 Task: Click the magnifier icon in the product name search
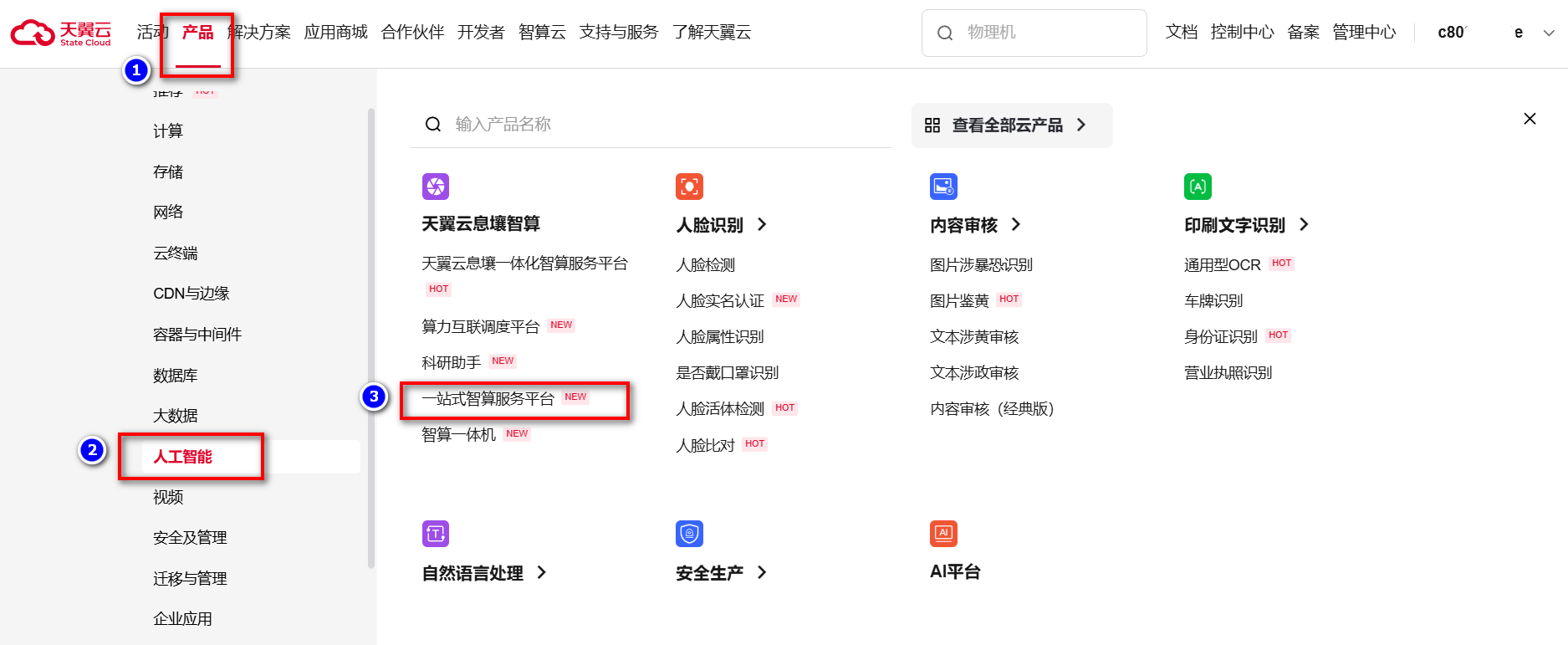pyautogui.click(x=433, y=125)
